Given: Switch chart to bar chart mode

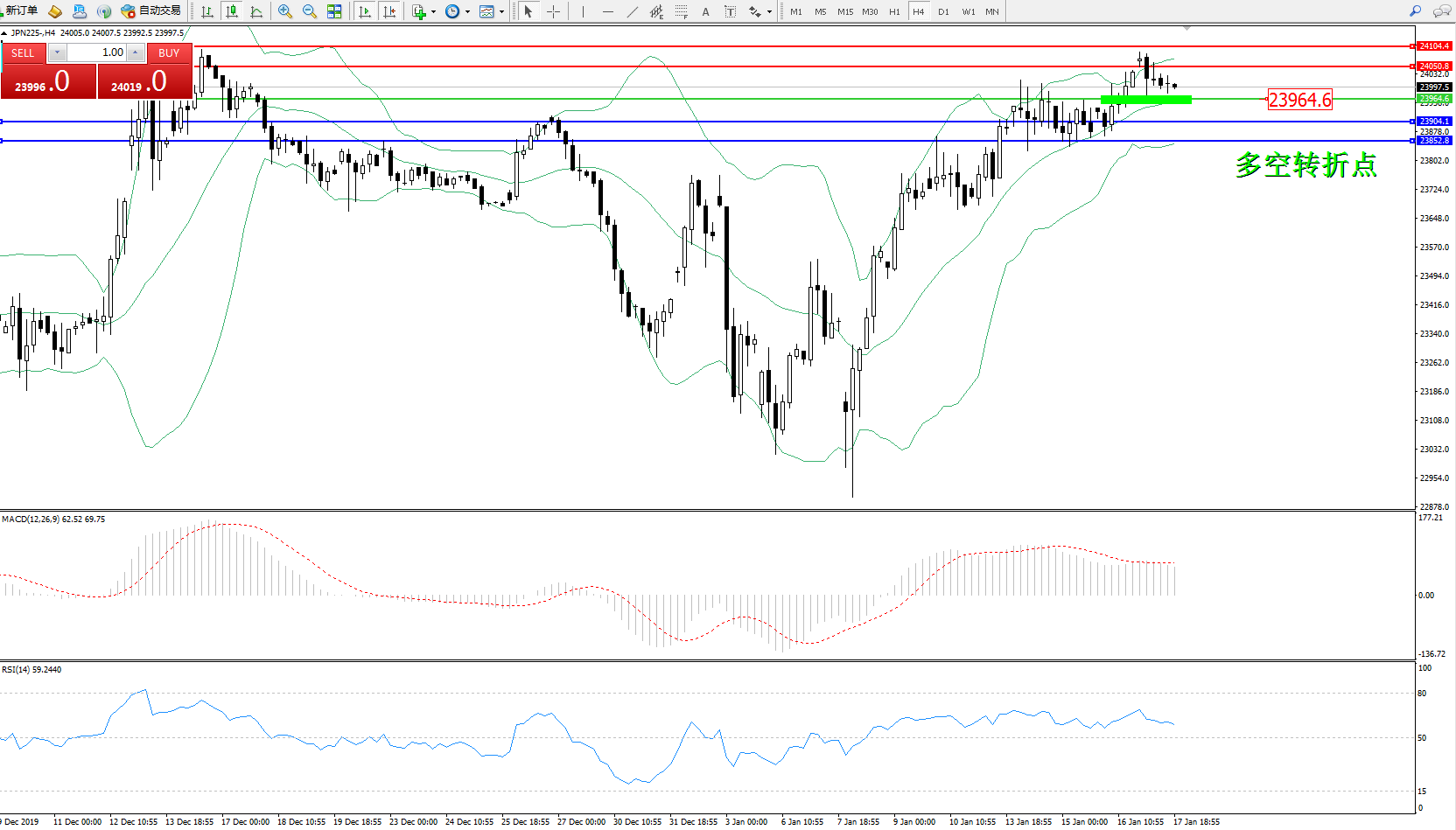Looking at the screenshot, I should pos(207,11).
